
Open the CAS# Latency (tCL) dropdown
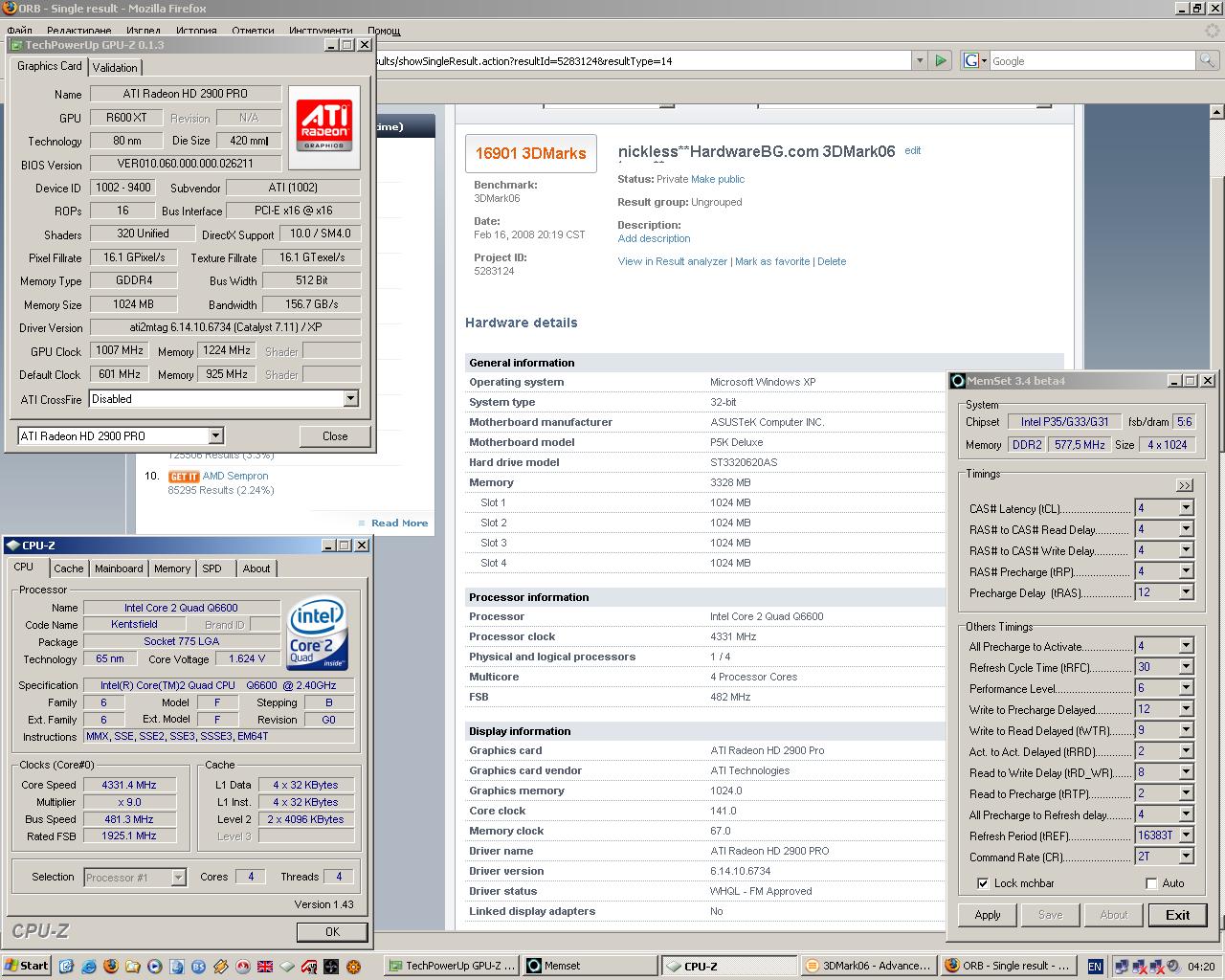[x=1186, y=508]
